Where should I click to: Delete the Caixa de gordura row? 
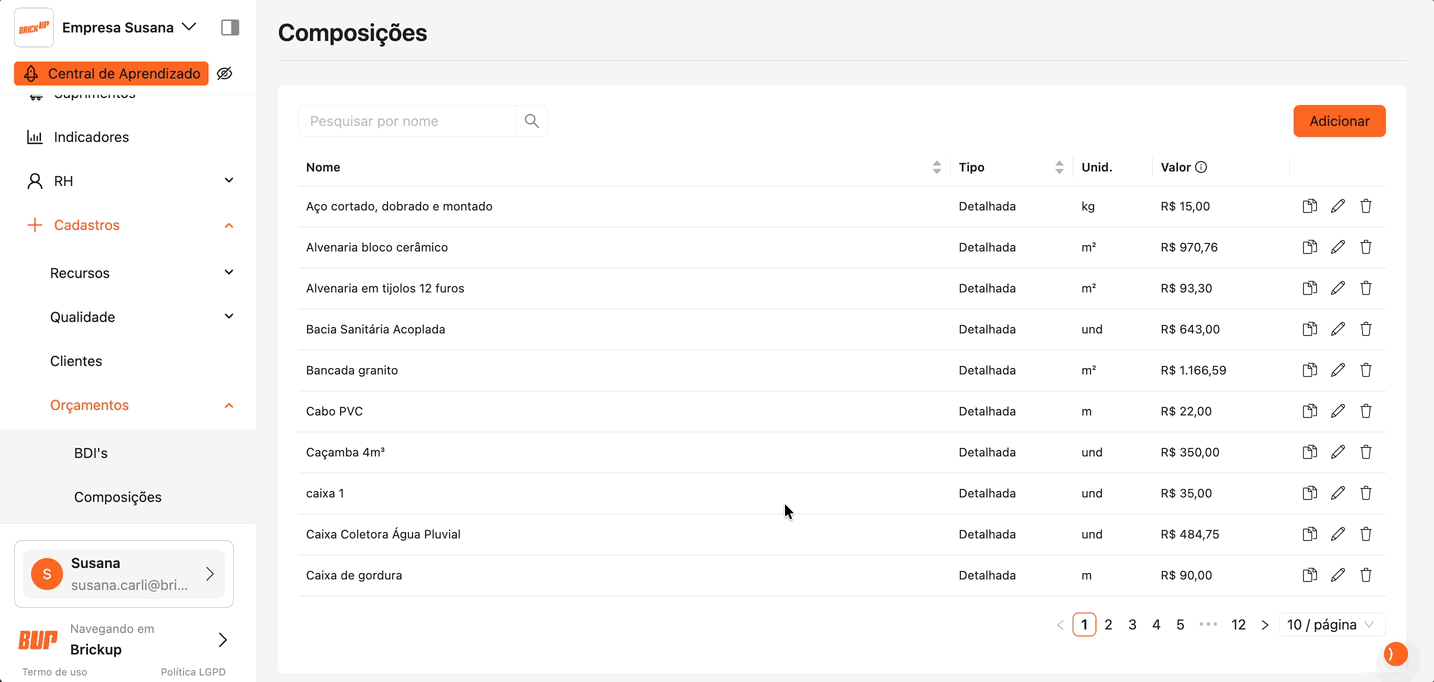click(x=1365, y=575)
